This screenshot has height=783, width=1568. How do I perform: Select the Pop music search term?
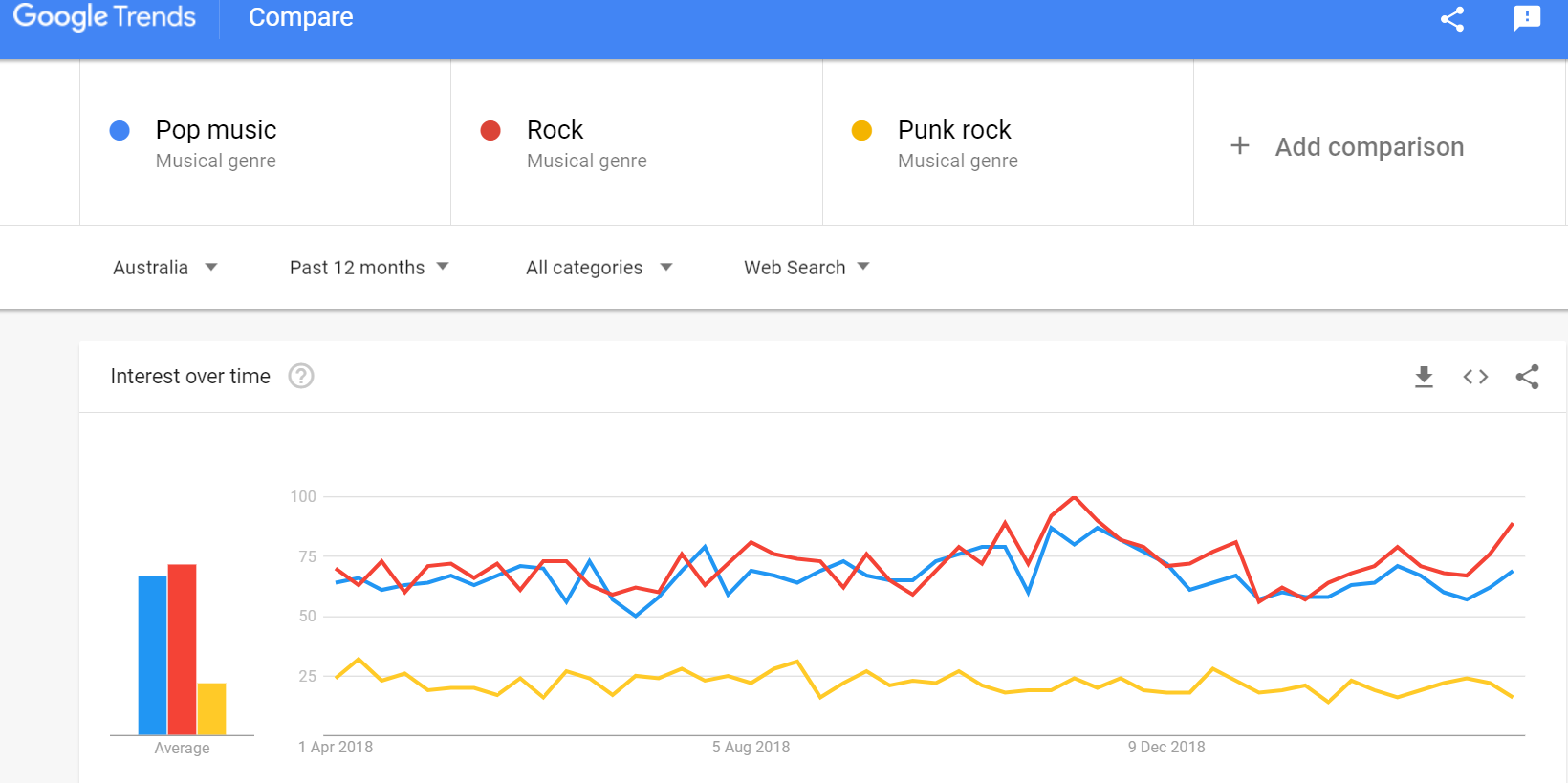(x=216, y=130)
